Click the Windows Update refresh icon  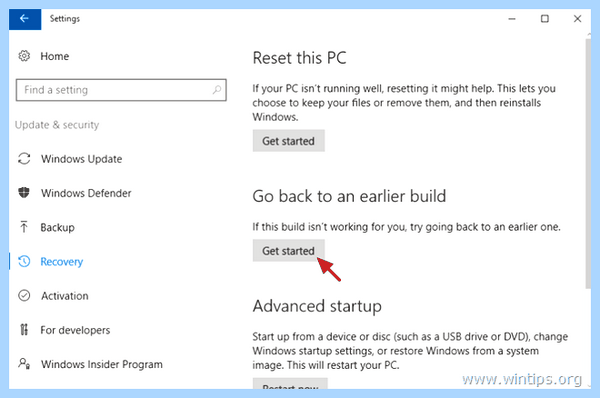click(24, 158)
